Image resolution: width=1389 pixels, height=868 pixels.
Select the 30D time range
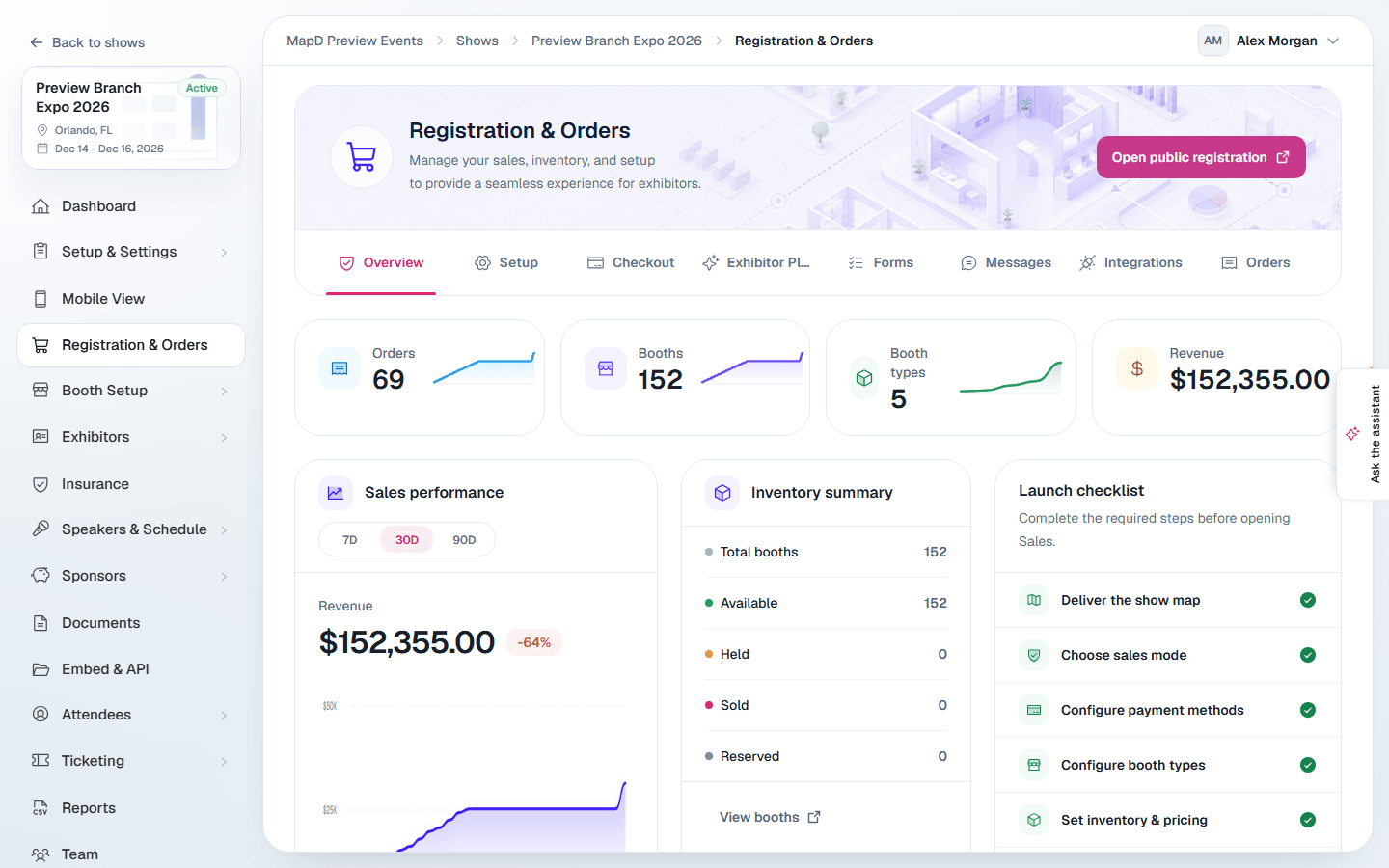tap(407, 540)
